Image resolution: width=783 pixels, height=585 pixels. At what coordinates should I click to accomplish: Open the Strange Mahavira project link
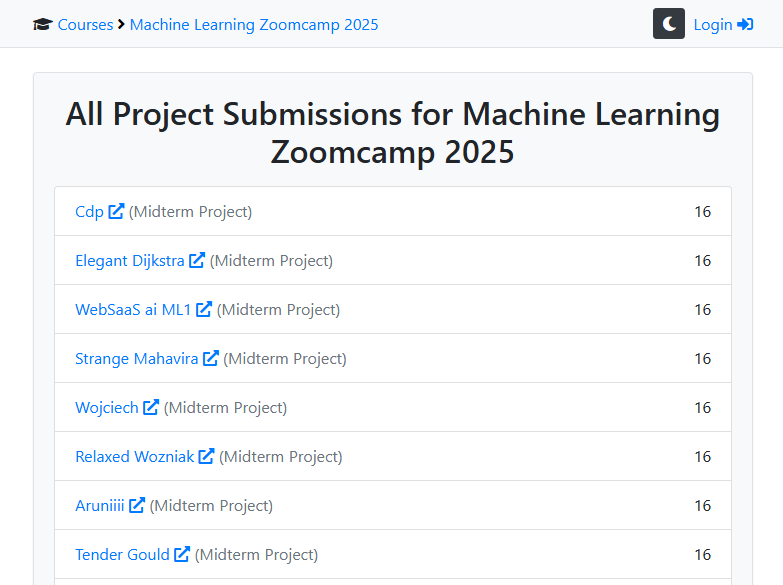tap(137, 359)
